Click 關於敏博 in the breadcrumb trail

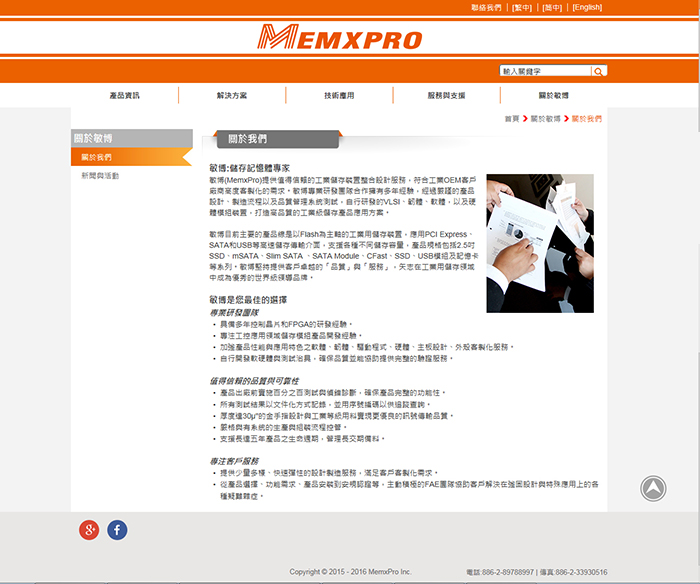tap(545, 119)
